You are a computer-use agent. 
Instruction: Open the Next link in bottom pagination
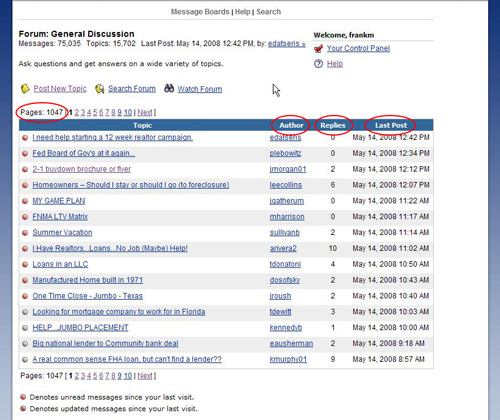[x=145, y=376]
